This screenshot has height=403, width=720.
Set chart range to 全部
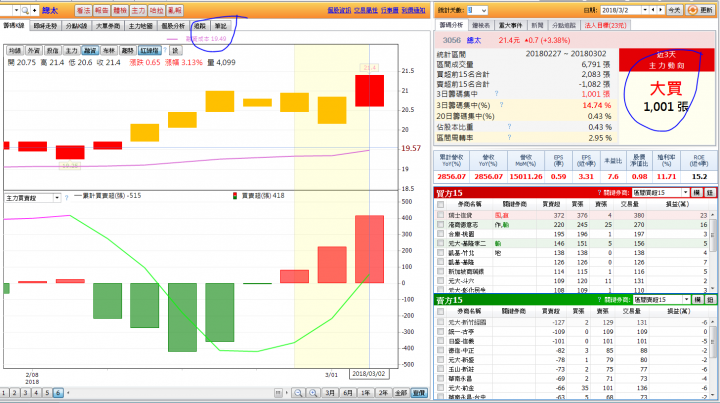coord(401,393)
